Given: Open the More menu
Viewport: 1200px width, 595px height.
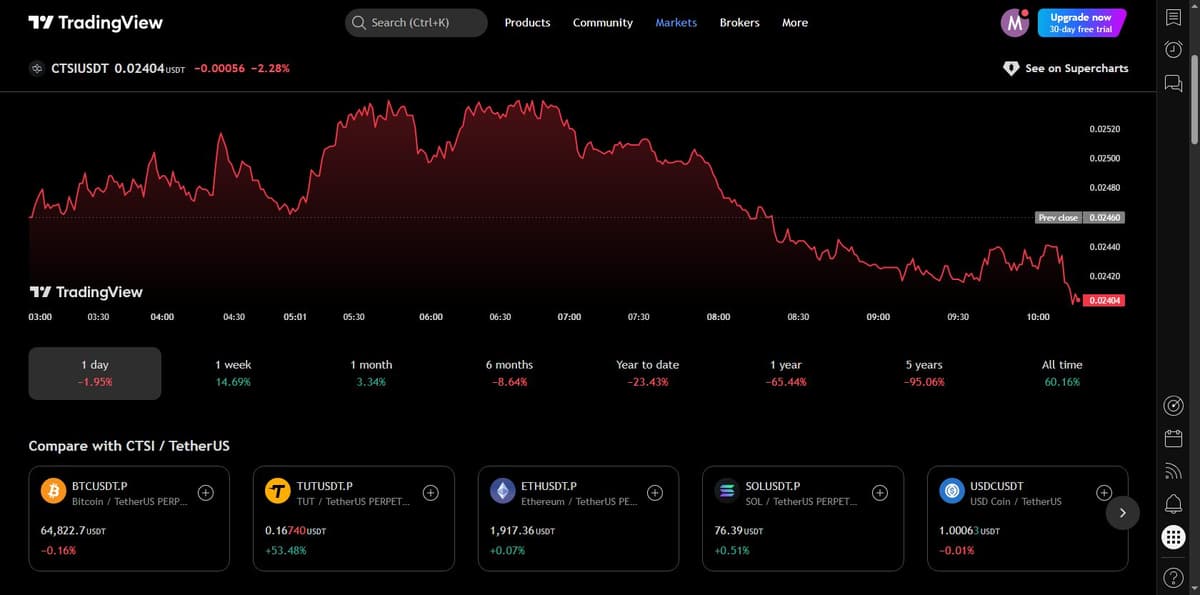Looking at the screenshot, I should [x=795, y=22].
